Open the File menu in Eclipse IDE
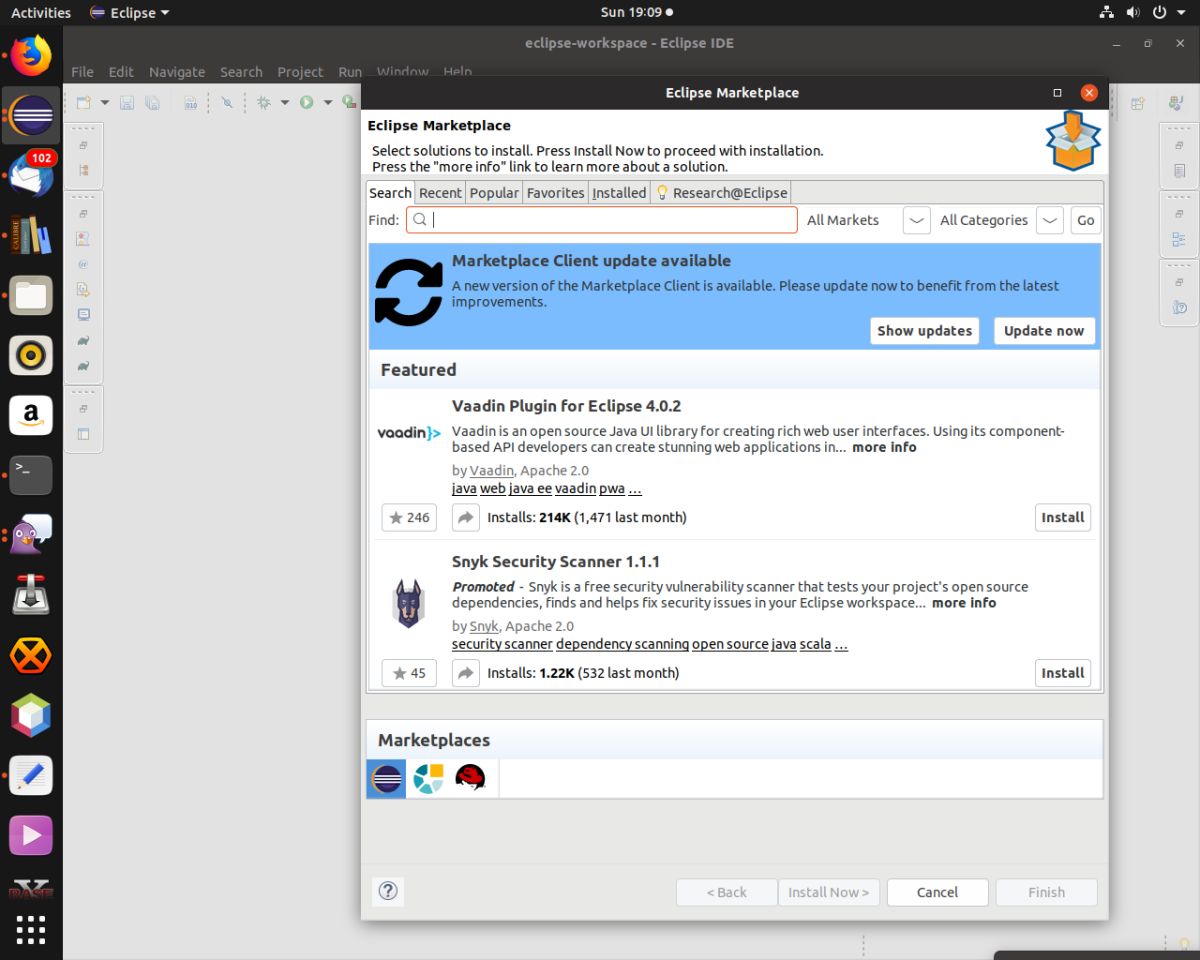 [x=82, y=72]
